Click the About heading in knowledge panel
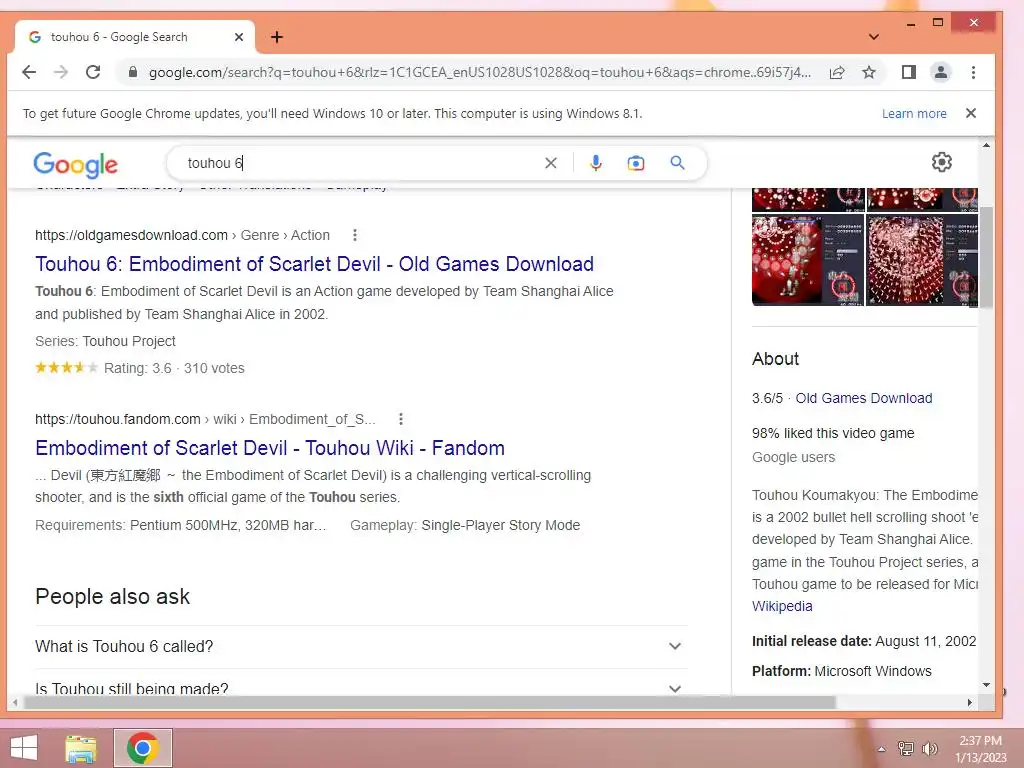 [775, 359]
